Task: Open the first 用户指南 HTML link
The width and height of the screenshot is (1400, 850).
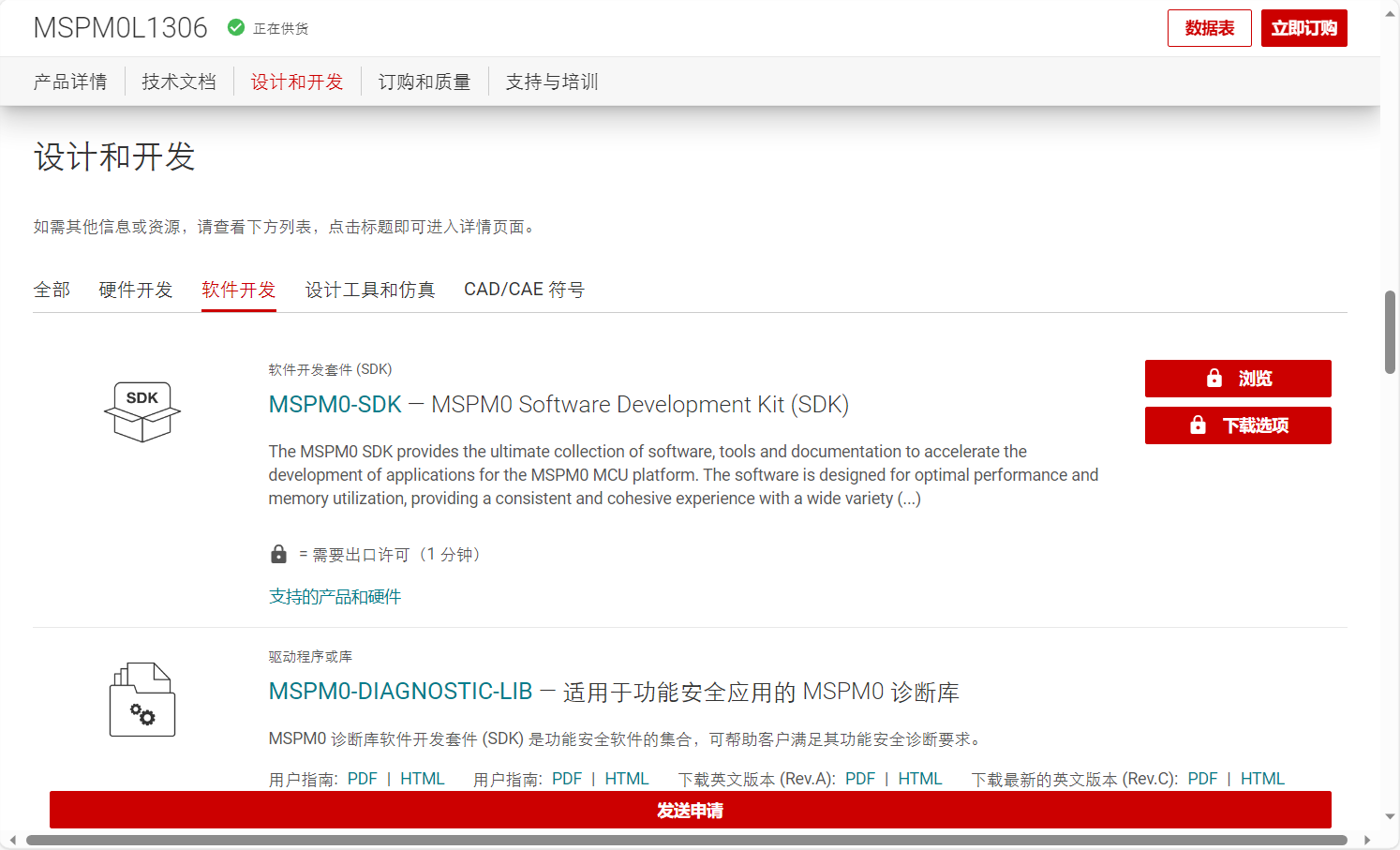Action: [423, 779]
